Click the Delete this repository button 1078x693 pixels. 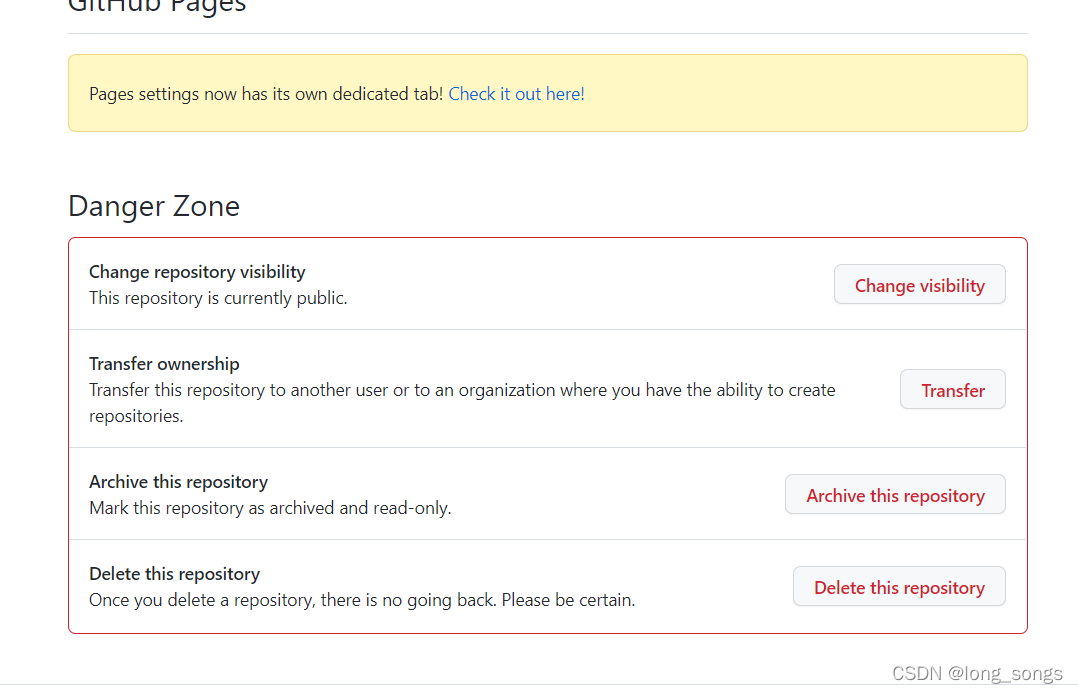tap(899, 586)
